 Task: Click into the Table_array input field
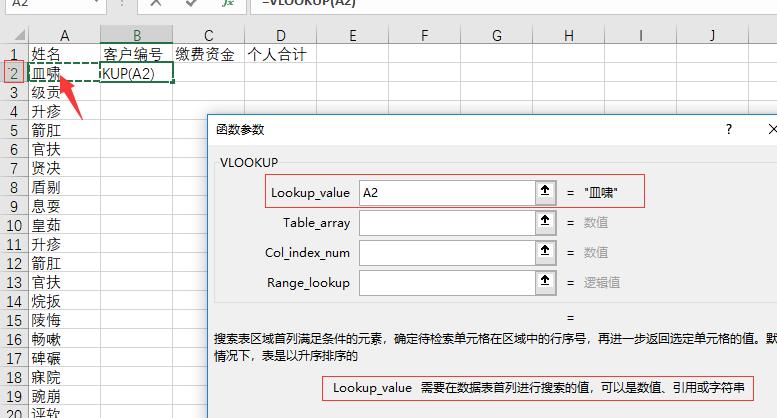click(x=446, y=222)
